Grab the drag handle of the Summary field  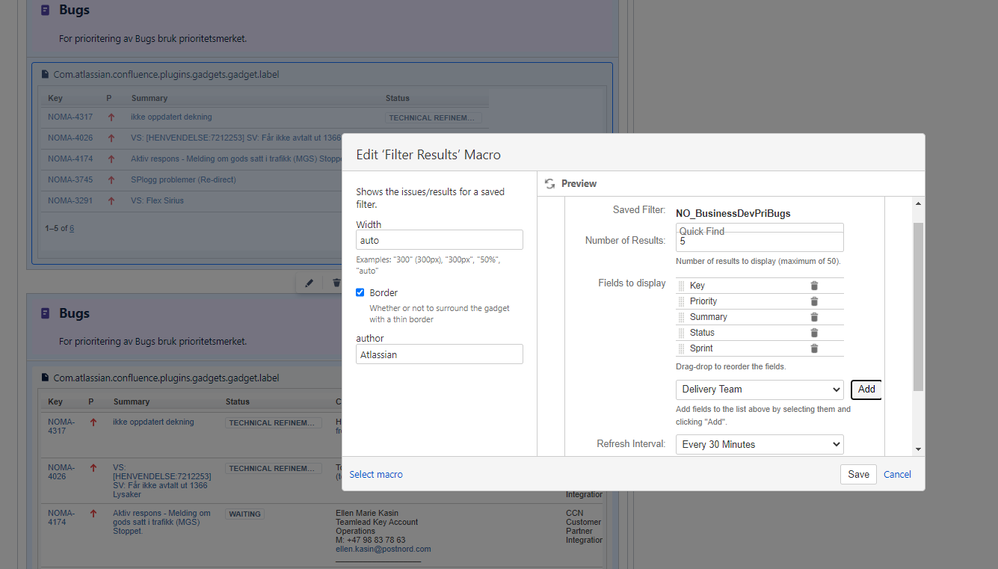682,317
